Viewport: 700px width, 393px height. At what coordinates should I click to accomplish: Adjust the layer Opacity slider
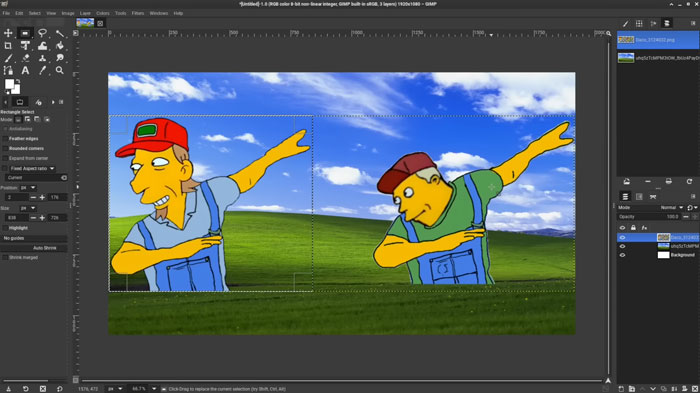[650, 217]
